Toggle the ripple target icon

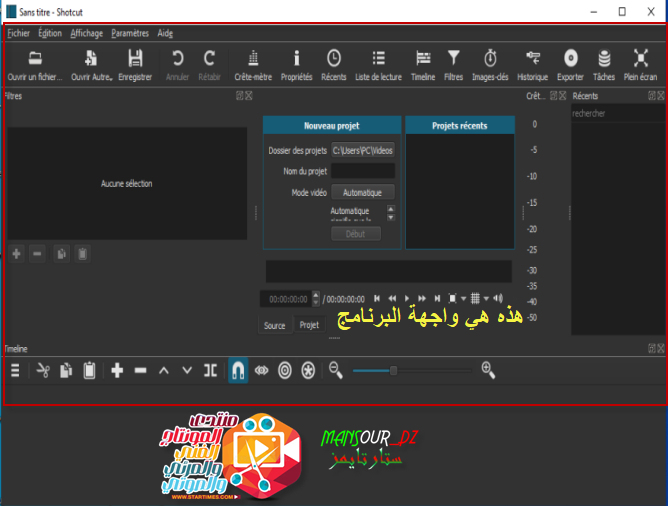tap(285, 371)
